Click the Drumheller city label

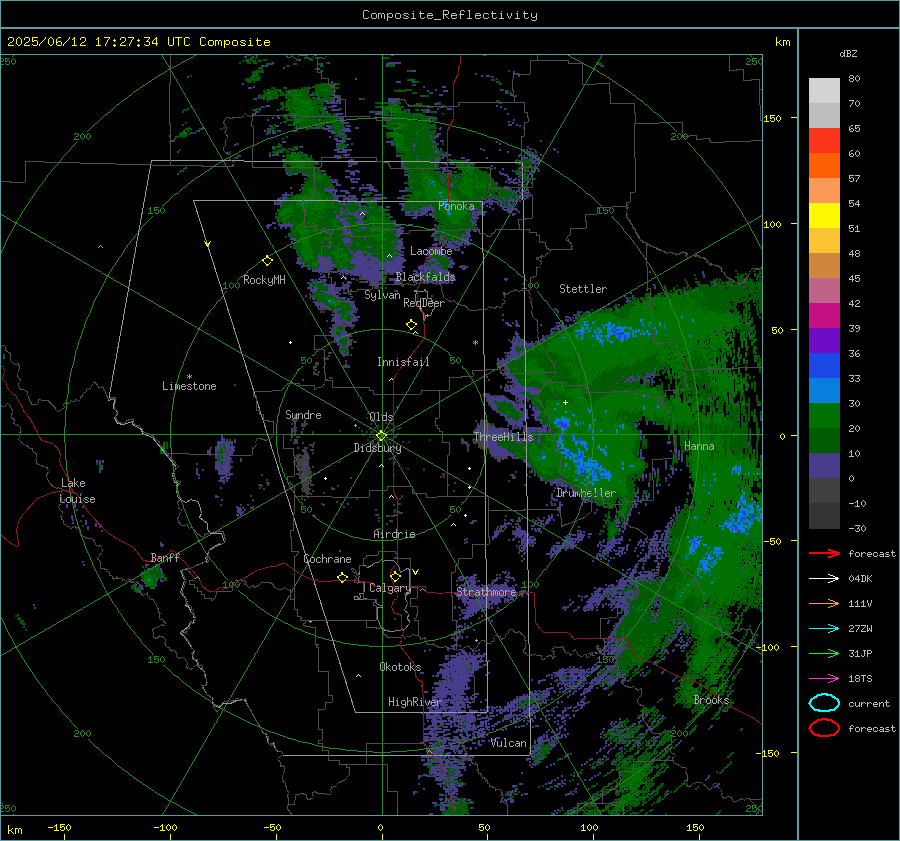(585, 493)
